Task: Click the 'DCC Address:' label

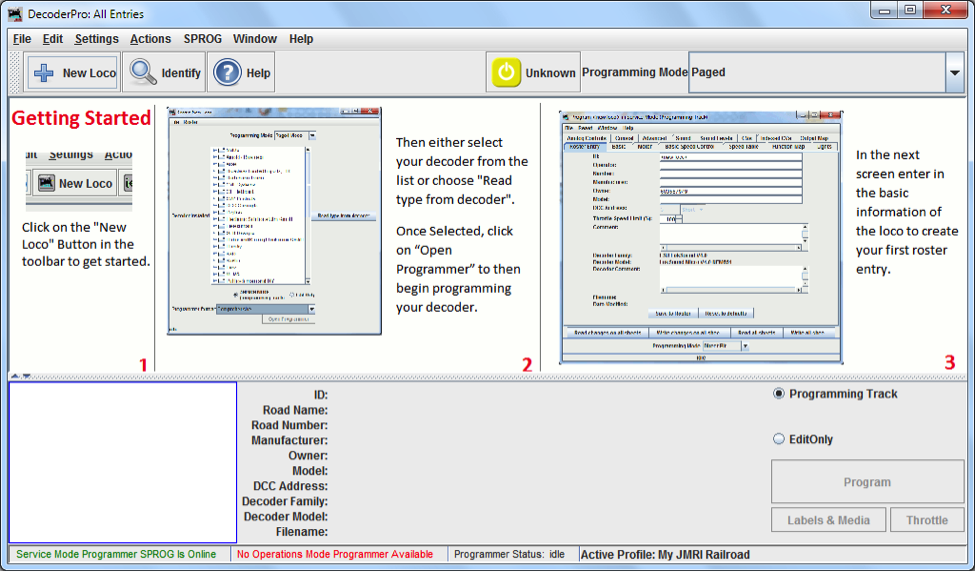Action: point(290,486)
